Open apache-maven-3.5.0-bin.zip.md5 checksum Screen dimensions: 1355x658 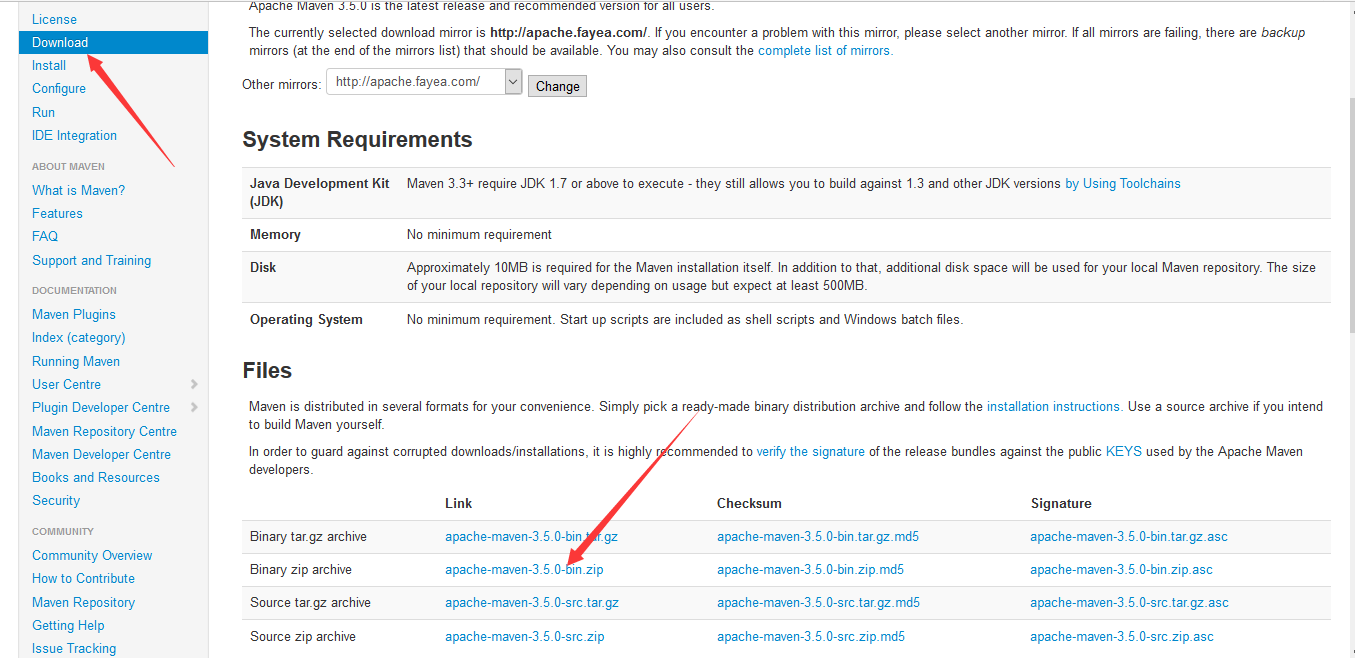[x=810, y=569]
